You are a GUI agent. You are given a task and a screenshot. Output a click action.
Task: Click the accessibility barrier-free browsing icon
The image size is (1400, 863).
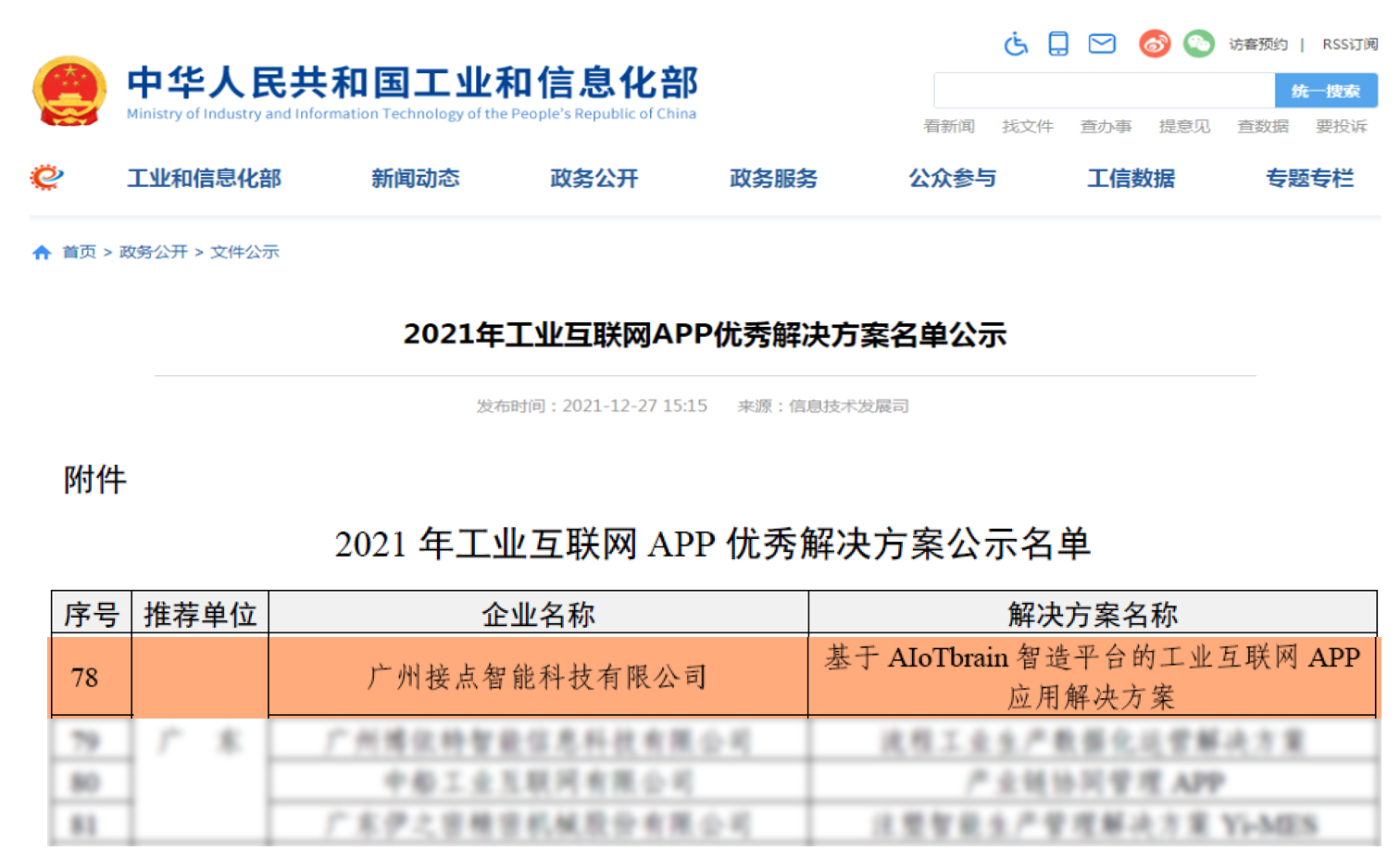click(x=1016, y=44)
